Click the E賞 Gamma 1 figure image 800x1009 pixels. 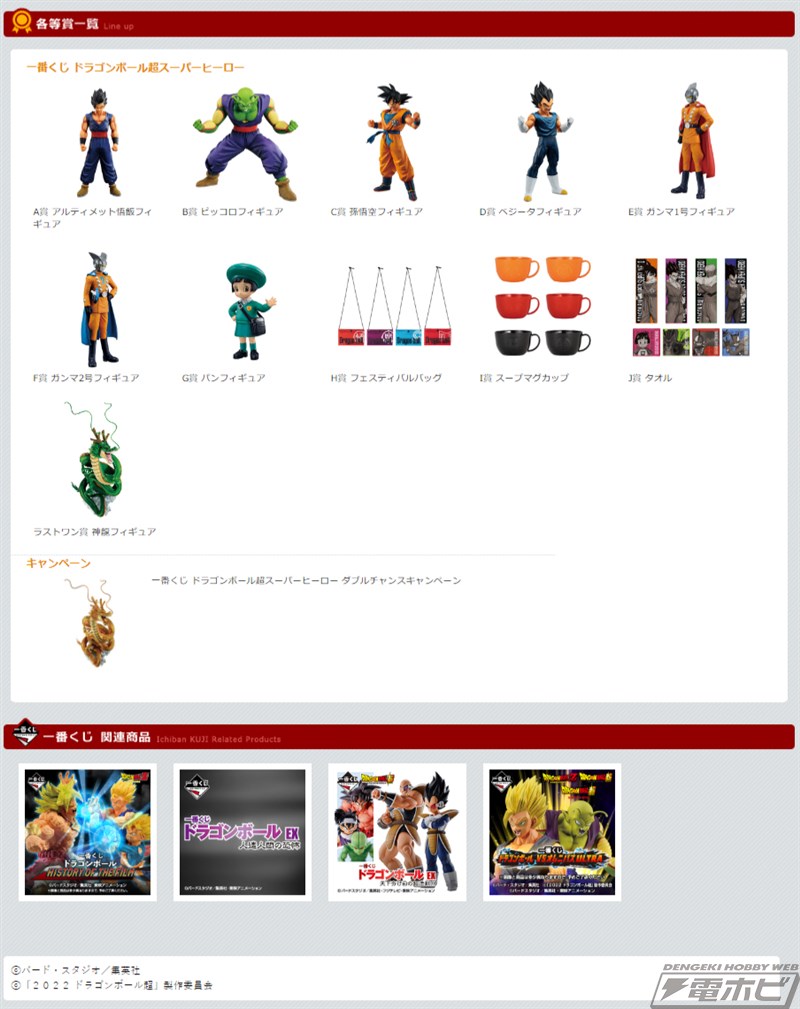(692, 142)
